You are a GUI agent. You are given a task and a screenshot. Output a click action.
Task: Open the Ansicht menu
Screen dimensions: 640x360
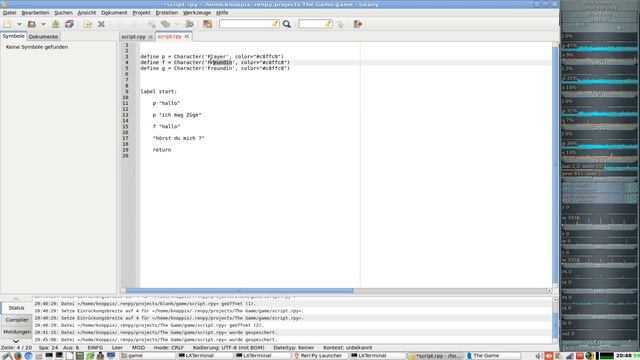87,13
